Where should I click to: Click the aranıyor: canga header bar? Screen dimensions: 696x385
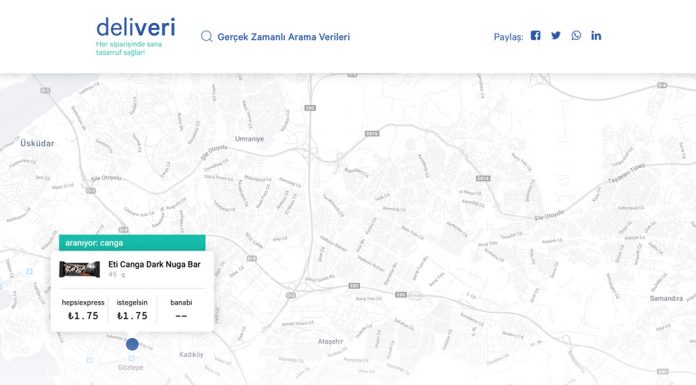(132, 243)
